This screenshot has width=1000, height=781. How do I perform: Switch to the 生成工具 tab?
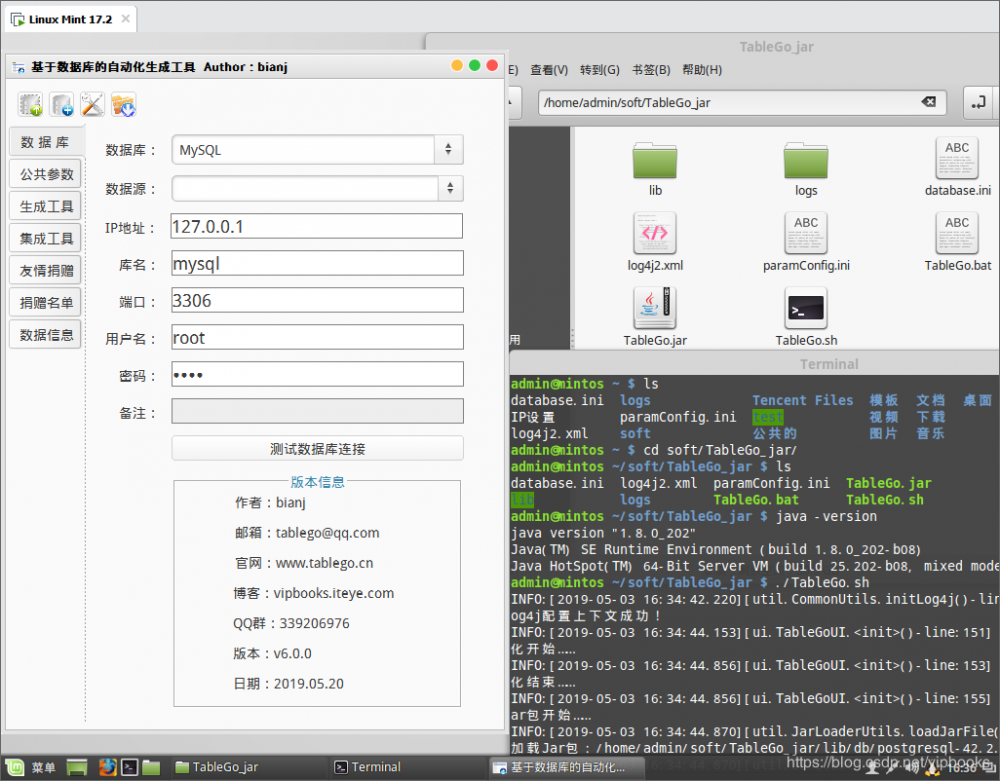point(47,207)
